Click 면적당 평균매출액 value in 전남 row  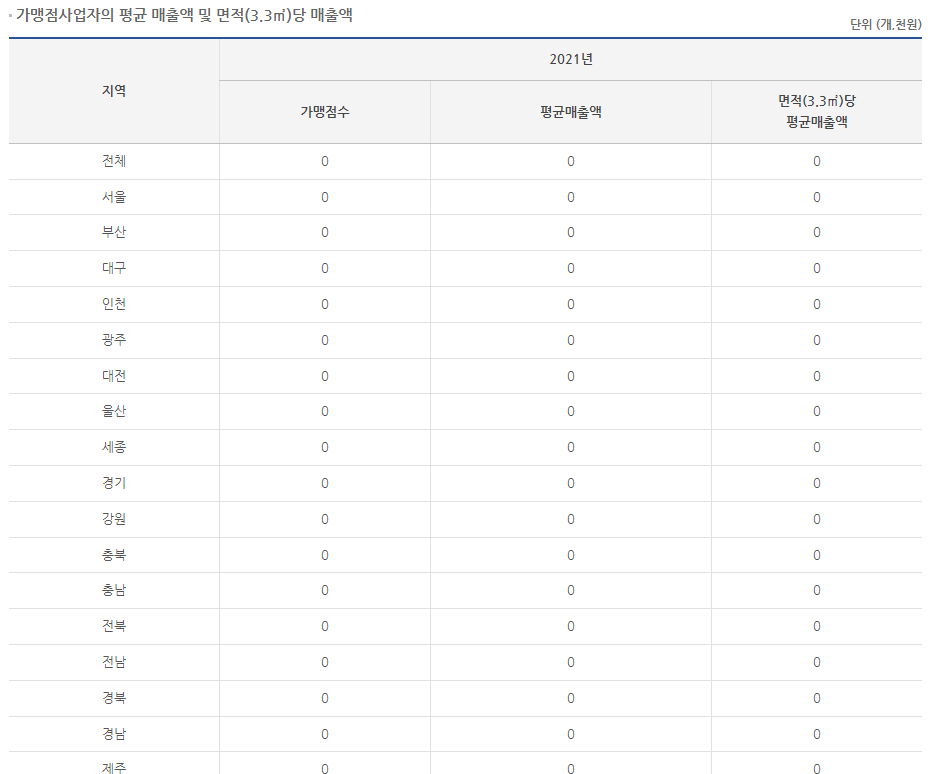[x=817, y=662]
